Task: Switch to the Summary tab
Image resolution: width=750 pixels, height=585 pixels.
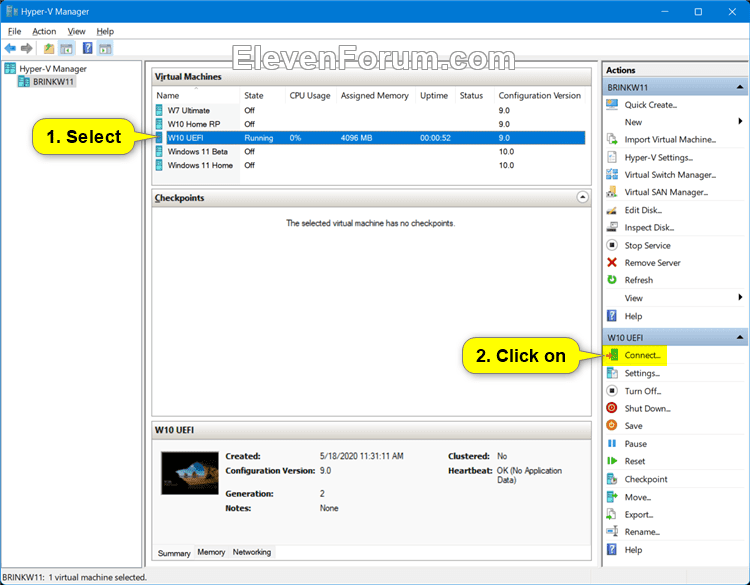Action: 174,553
